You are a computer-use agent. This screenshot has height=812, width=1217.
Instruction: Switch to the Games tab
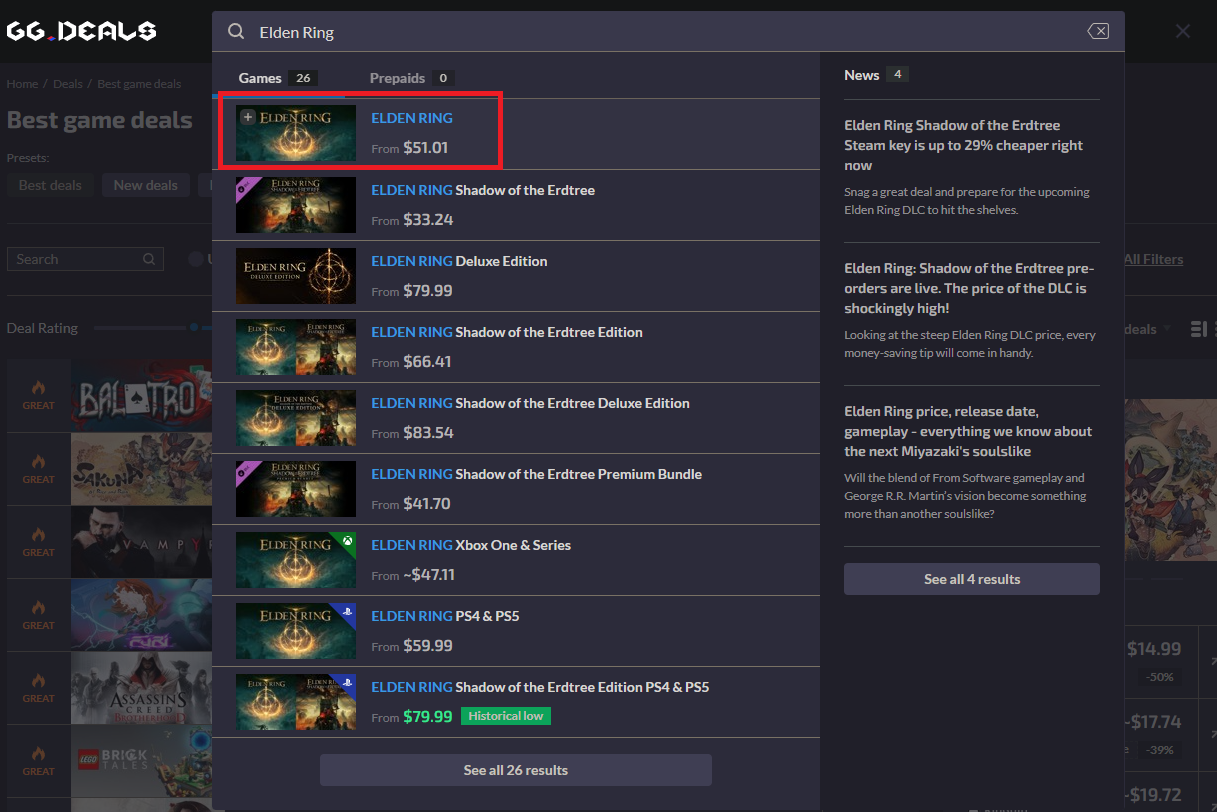[278, 78]
